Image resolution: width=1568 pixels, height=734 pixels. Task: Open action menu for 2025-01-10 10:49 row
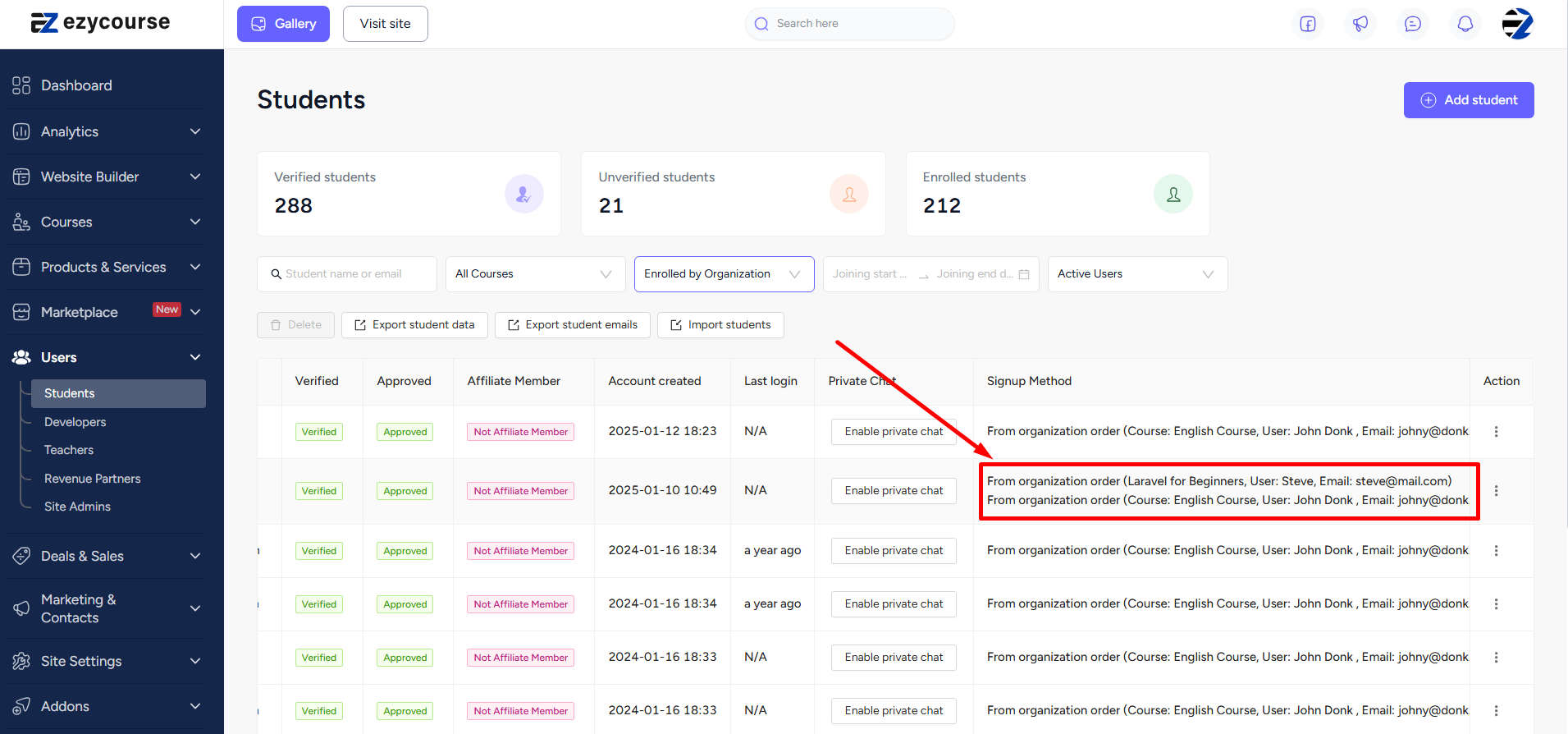point(1496,490)
